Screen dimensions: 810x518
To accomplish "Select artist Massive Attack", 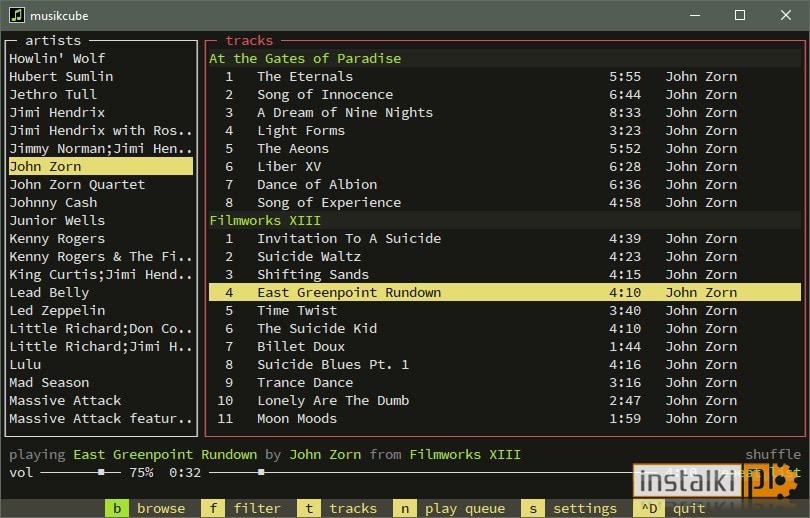I will point(101,401).
